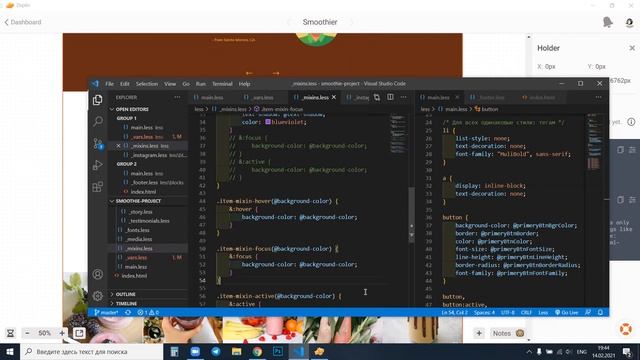This screenshot has width=640, height=360.
Task: Open the Run and Debug view
Action: 98,165
